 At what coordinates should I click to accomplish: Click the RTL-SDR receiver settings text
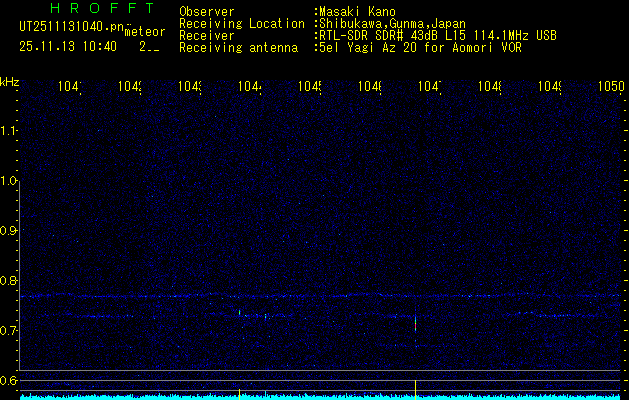(x=437, y=35)
